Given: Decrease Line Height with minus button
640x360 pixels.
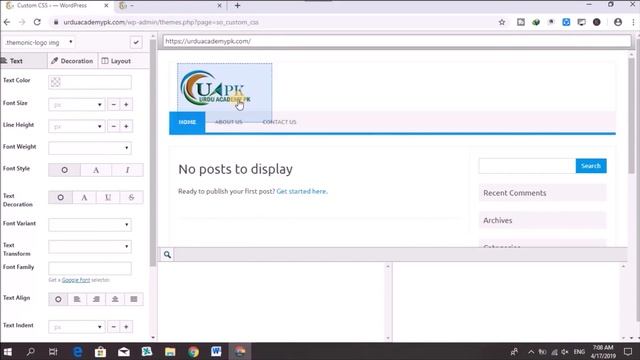Looking at the screenshot, I should click(114, 126).
